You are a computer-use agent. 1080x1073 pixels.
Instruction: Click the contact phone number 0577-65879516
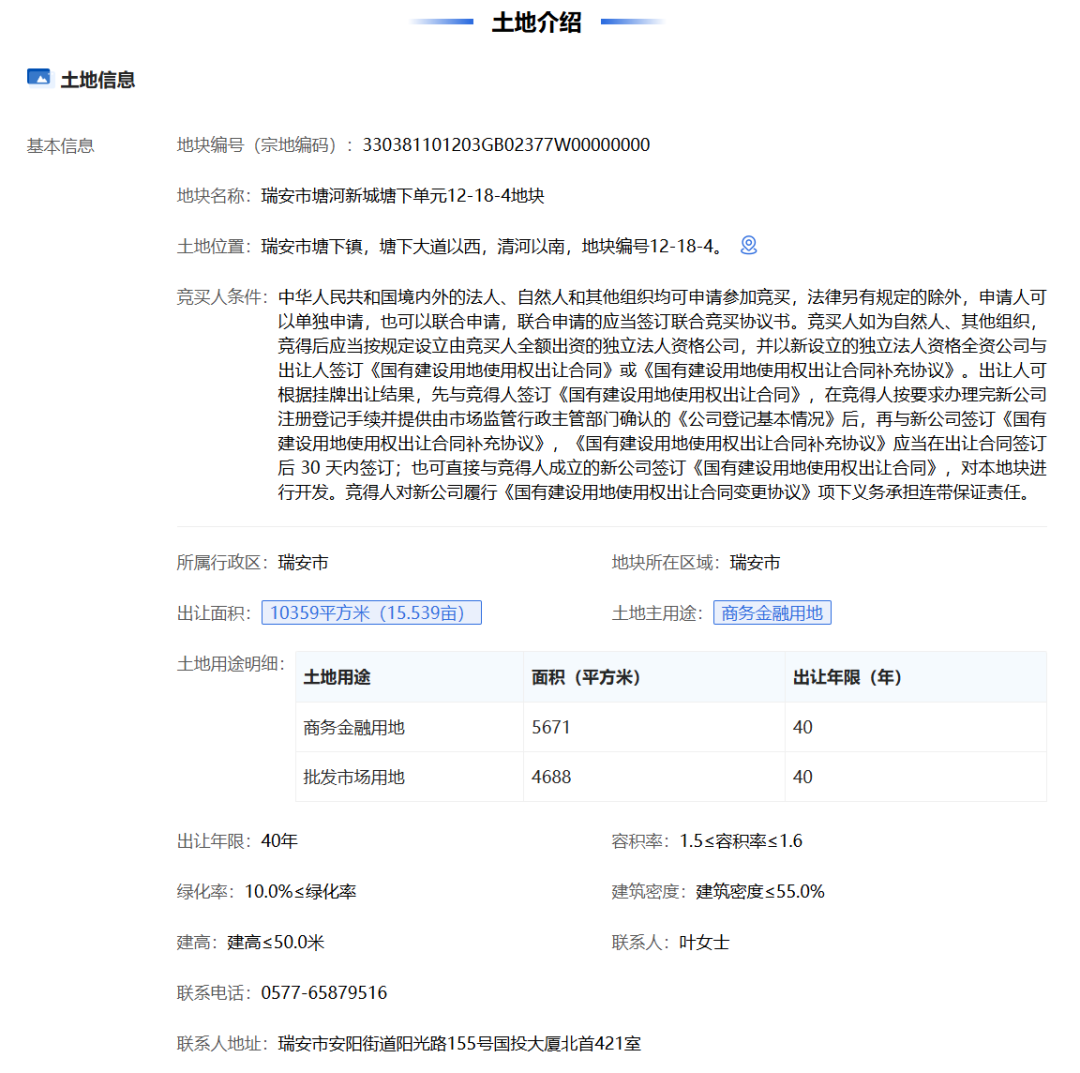(x=324, y=993)
